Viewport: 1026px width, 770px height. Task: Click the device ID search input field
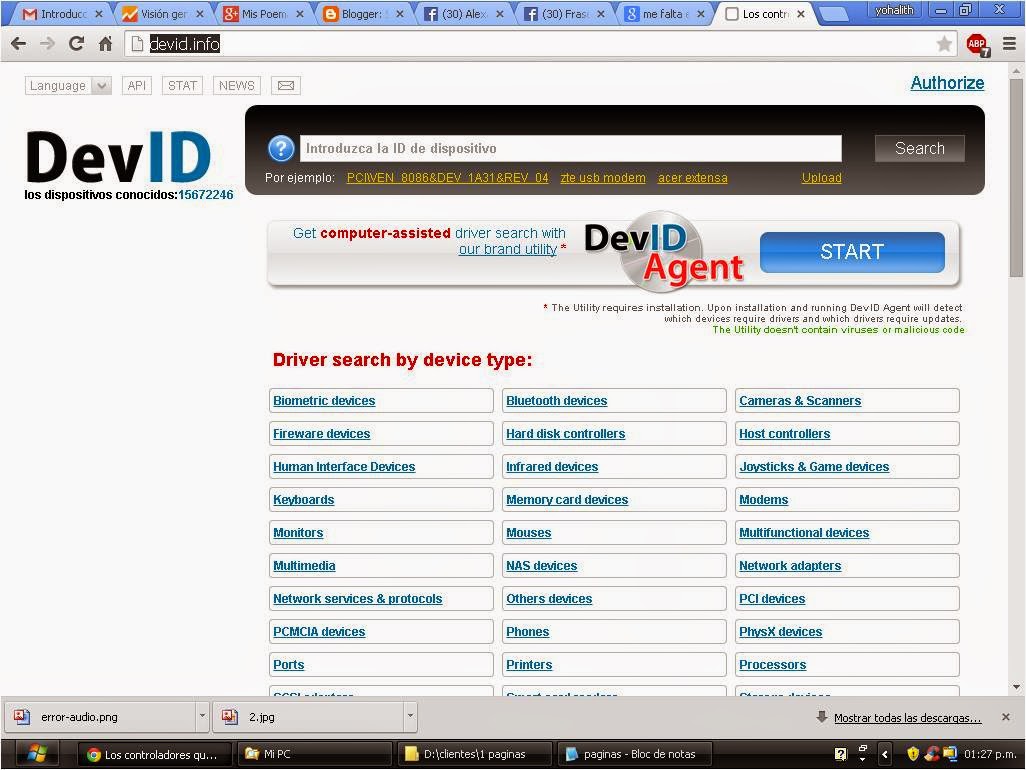[x=571, y=149]
